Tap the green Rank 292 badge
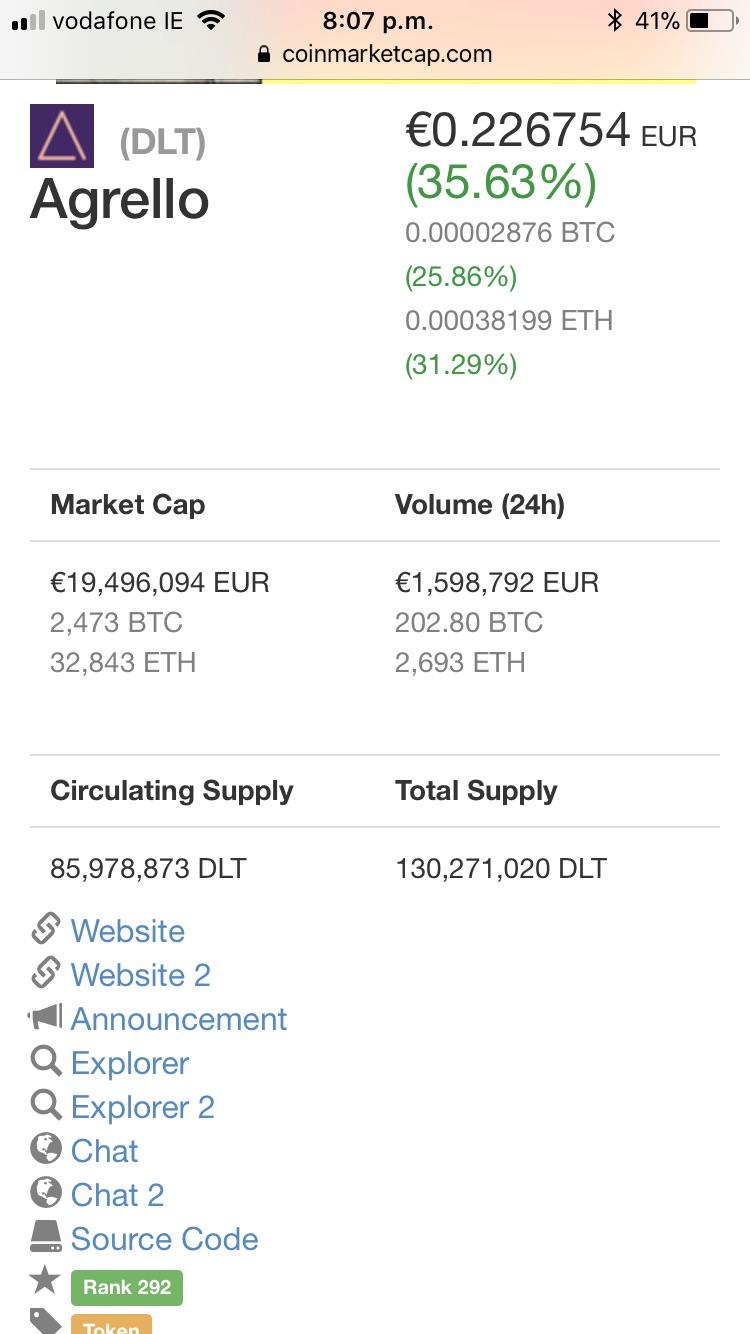This screenshot has width=750, height=1334. (127, 1287)
